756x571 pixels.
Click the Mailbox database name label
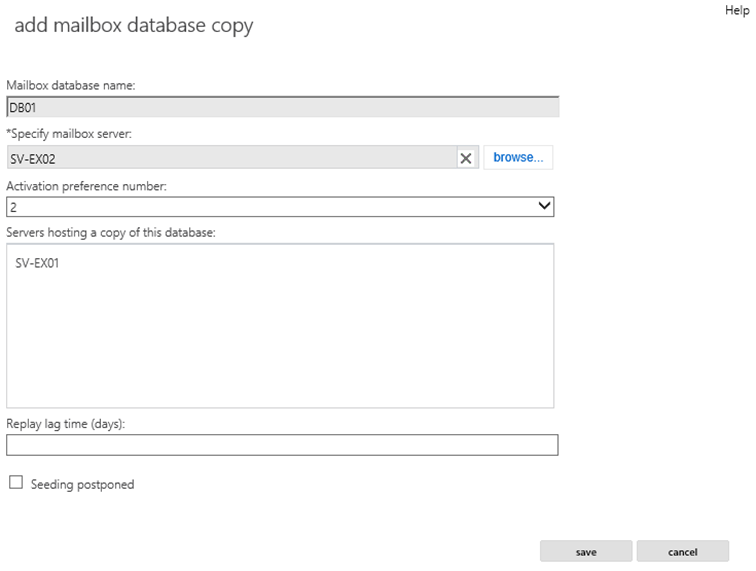[x=71, y=85]
